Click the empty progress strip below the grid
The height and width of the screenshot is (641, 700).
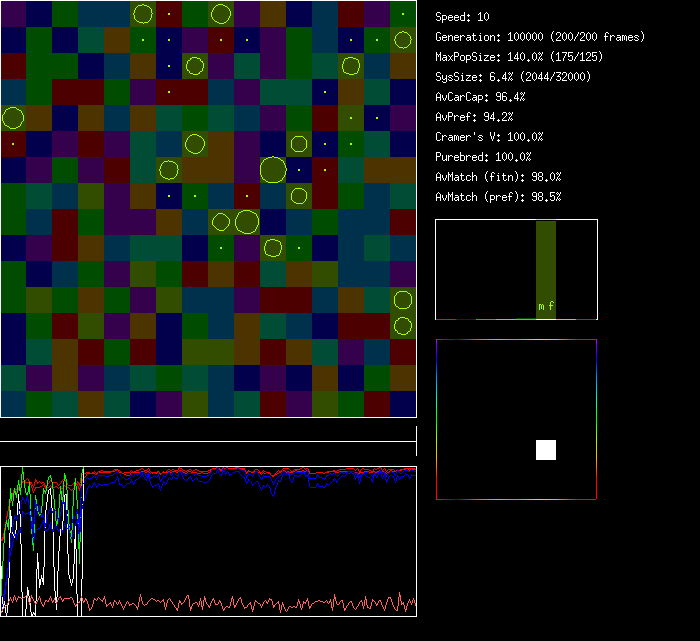tap(208, 431)
